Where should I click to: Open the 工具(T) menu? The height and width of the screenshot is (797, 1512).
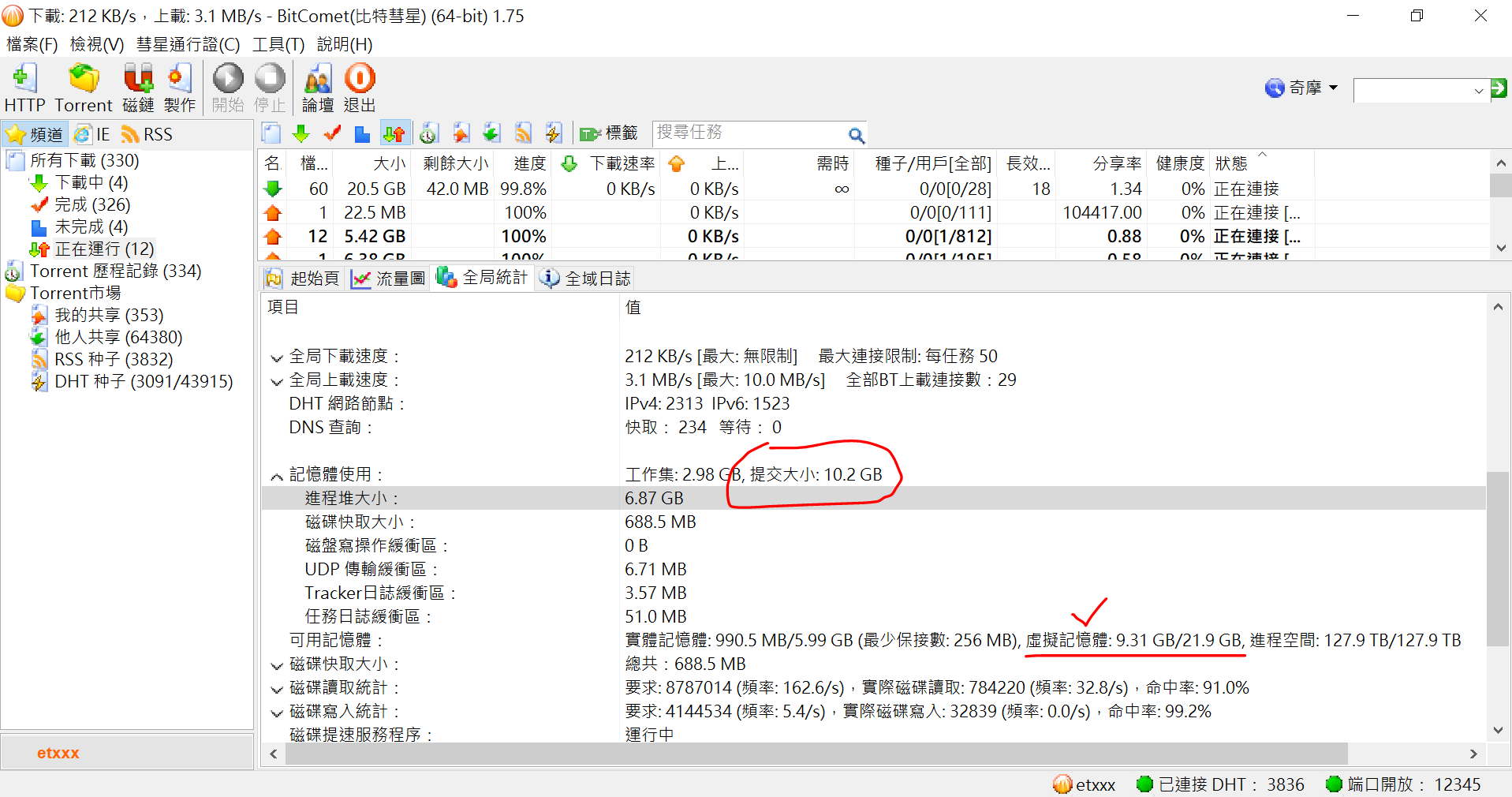click(278, 44)
